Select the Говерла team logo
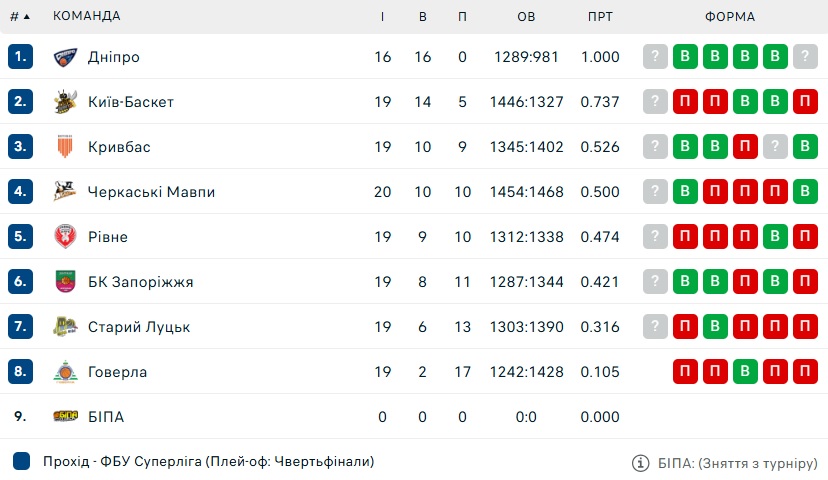Image resolution: width=828 pixels, height=480 pixels. 65,372
